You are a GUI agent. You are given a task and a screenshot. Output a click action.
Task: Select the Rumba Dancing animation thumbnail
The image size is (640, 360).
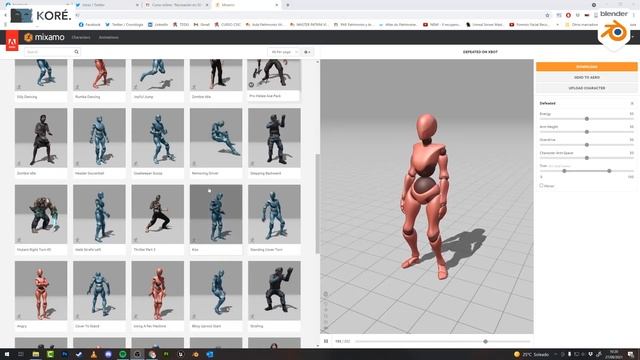tap(99, 75)
